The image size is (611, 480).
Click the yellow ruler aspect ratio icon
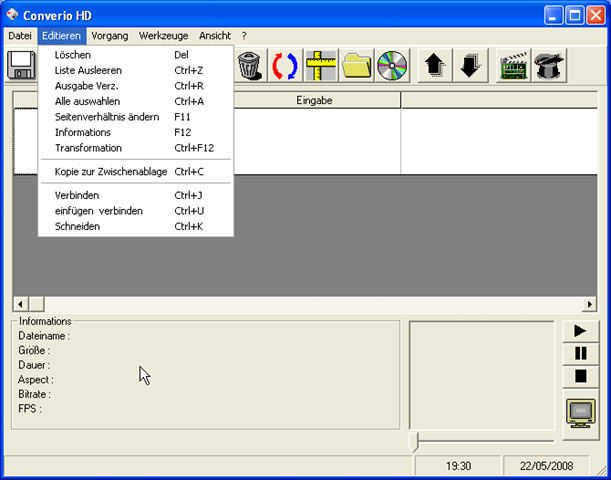click(x=321, y=65)
